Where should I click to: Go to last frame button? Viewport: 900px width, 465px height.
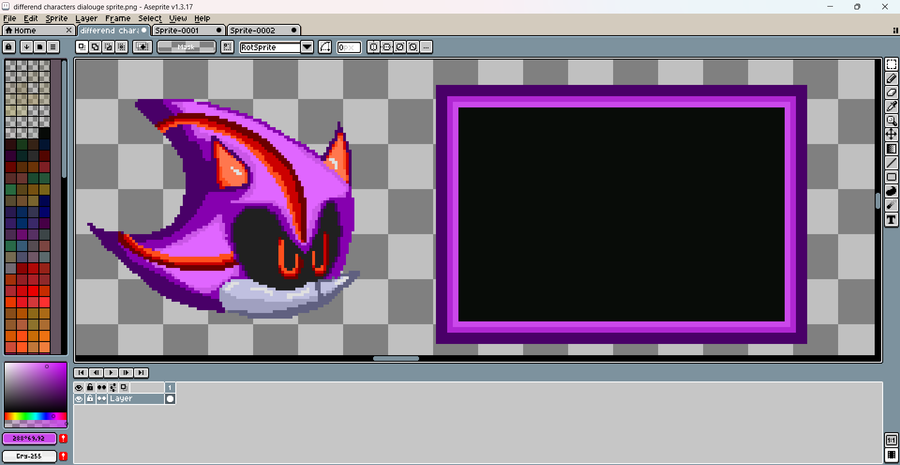point(141,372)
